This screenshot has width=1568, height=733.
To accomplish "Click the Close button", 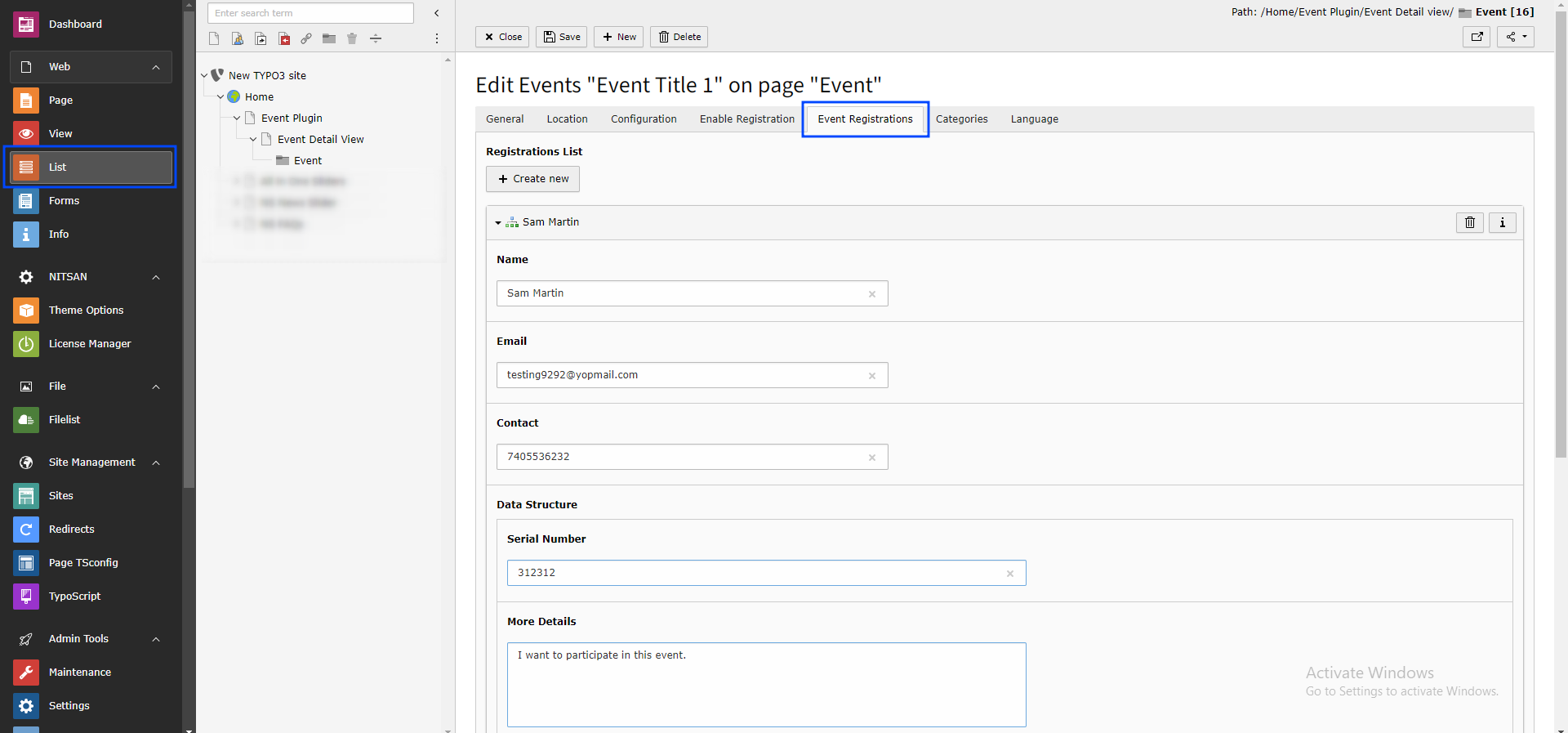I will click(x=502, y=37).
